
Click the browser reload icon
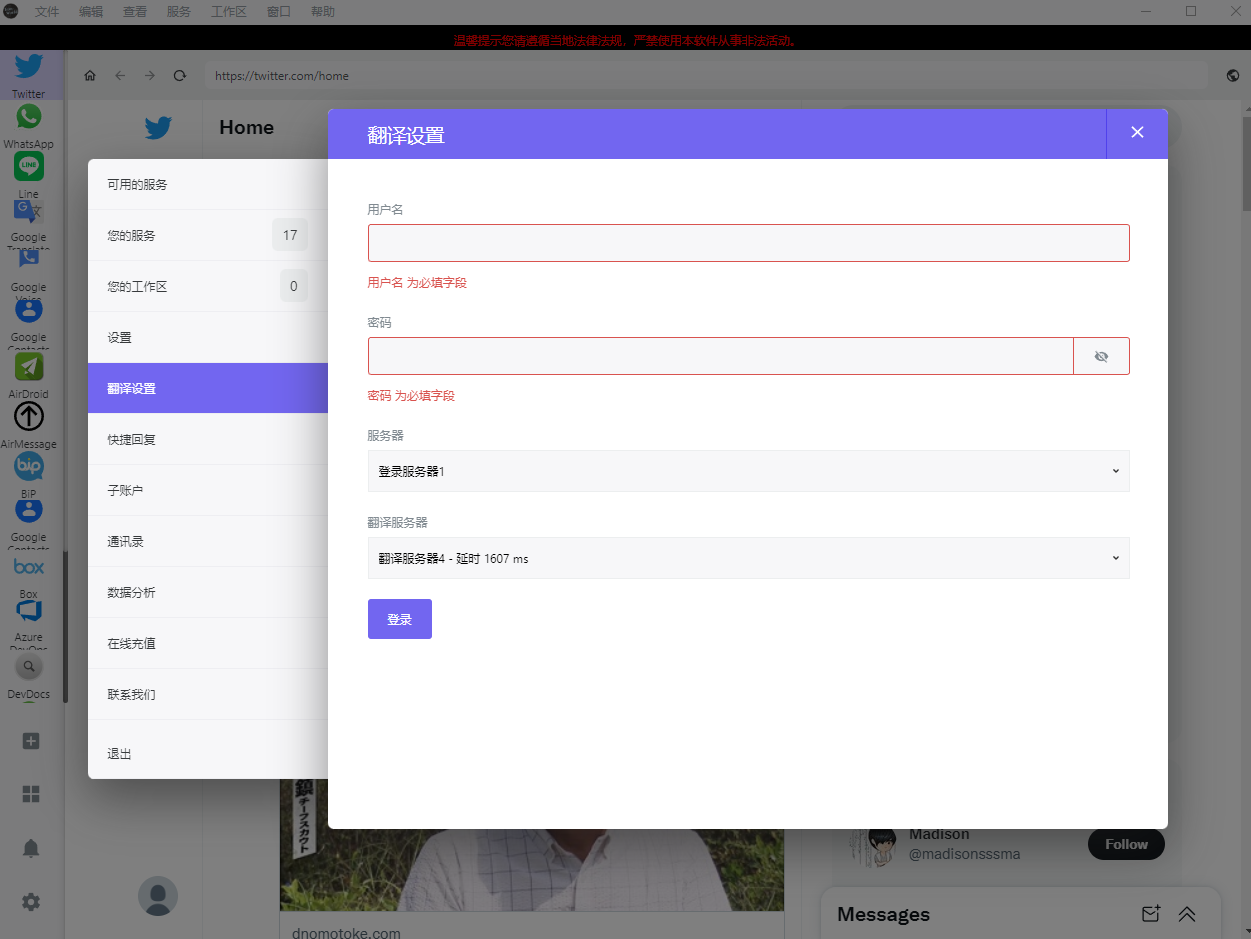click(x=180, y=76)
